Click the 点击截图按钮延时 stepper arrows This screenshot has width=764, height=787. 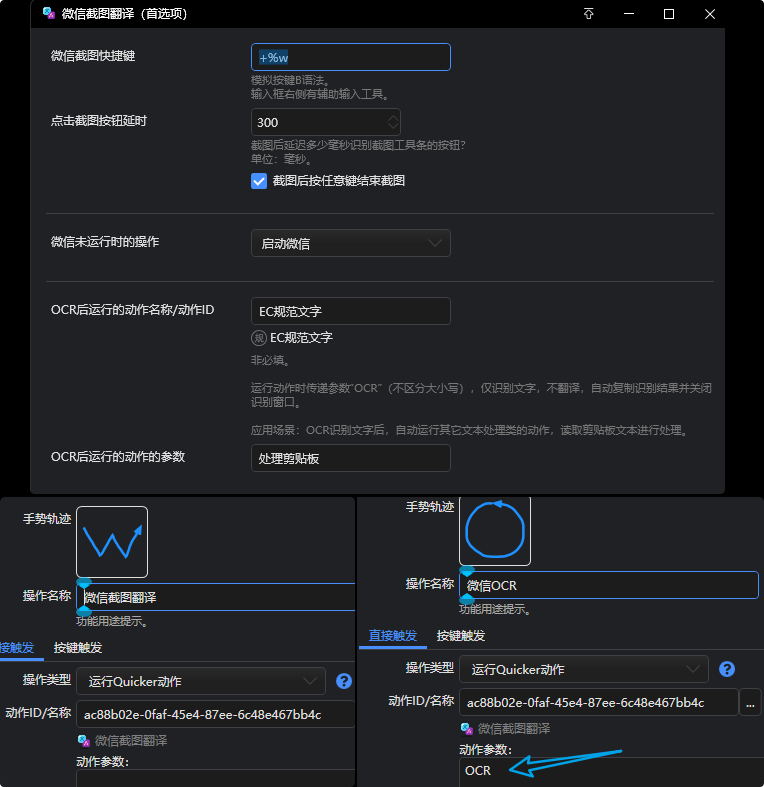coord(393,122)
